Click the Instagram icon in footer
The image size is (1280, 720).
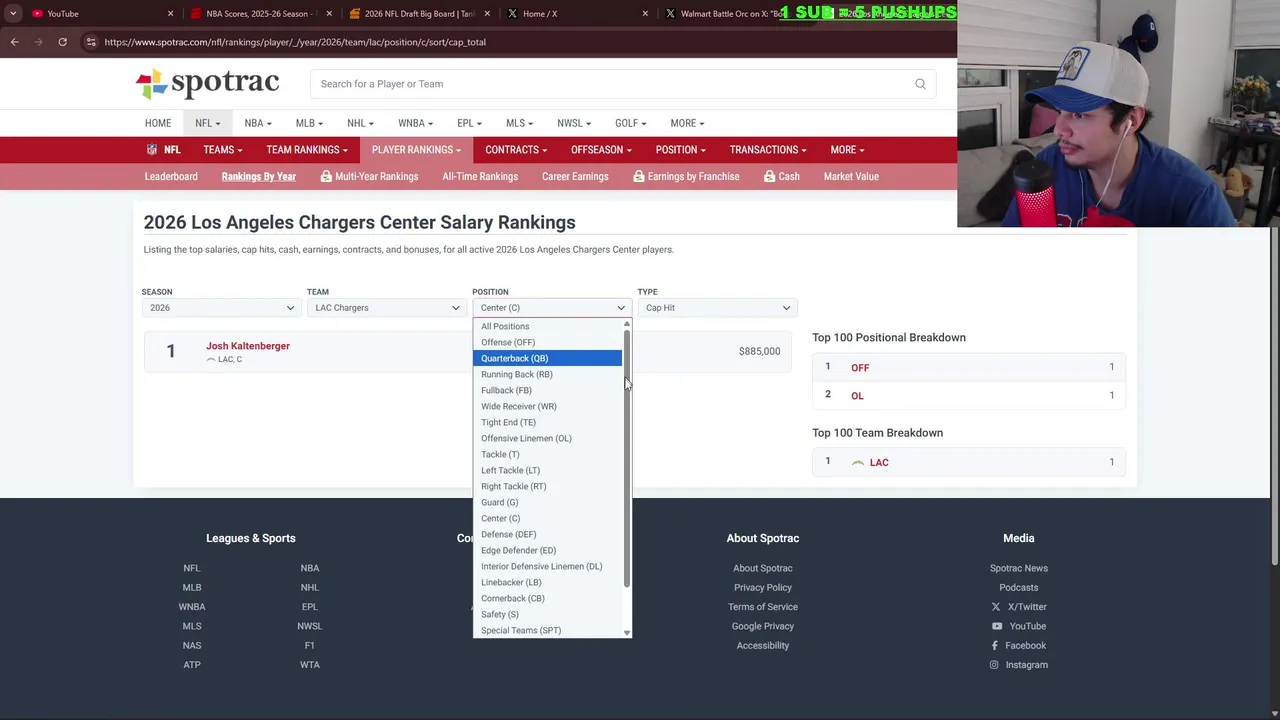994,665
